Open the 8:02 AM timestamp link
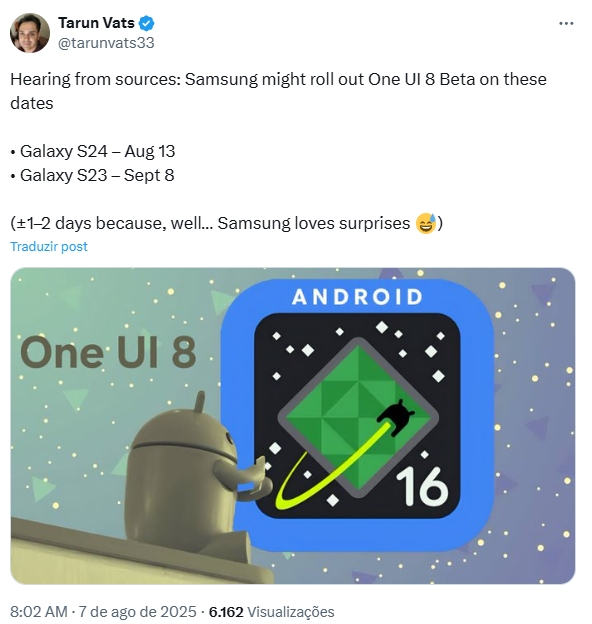This screenshot has width=592, height=624. tap(39, 612)
